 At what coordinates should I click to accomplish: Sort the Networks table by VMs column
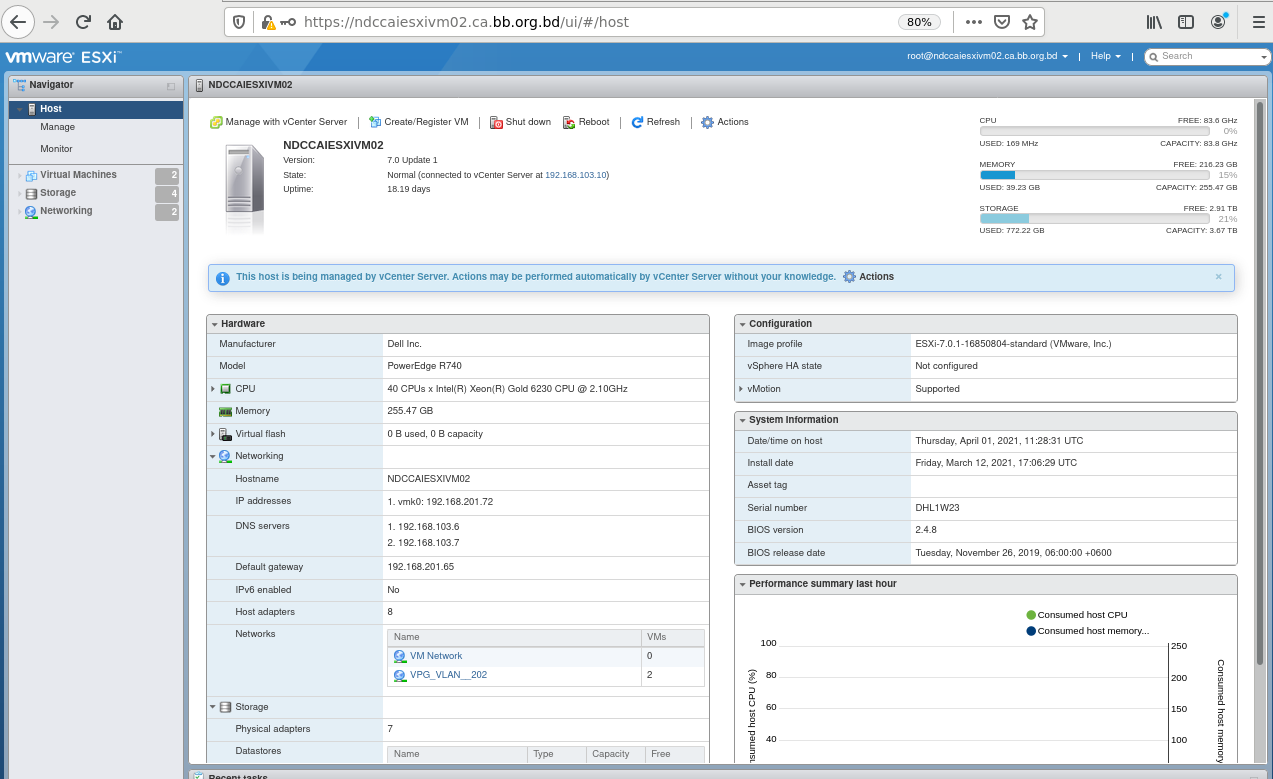pos(673,637)
